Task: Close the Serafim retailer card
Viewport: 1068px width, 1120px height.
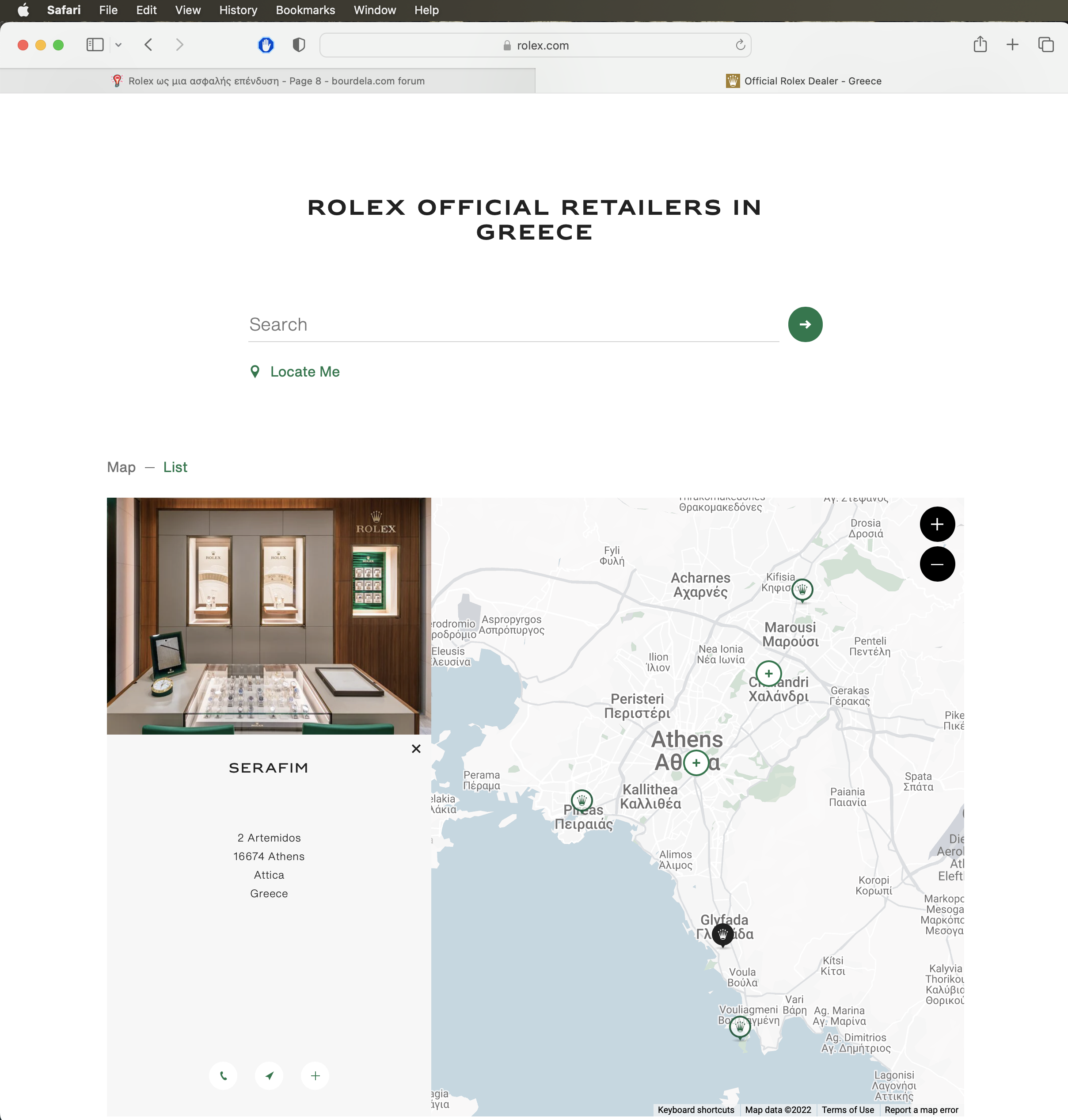Action: pyautogui.click(x=416, y=749)
